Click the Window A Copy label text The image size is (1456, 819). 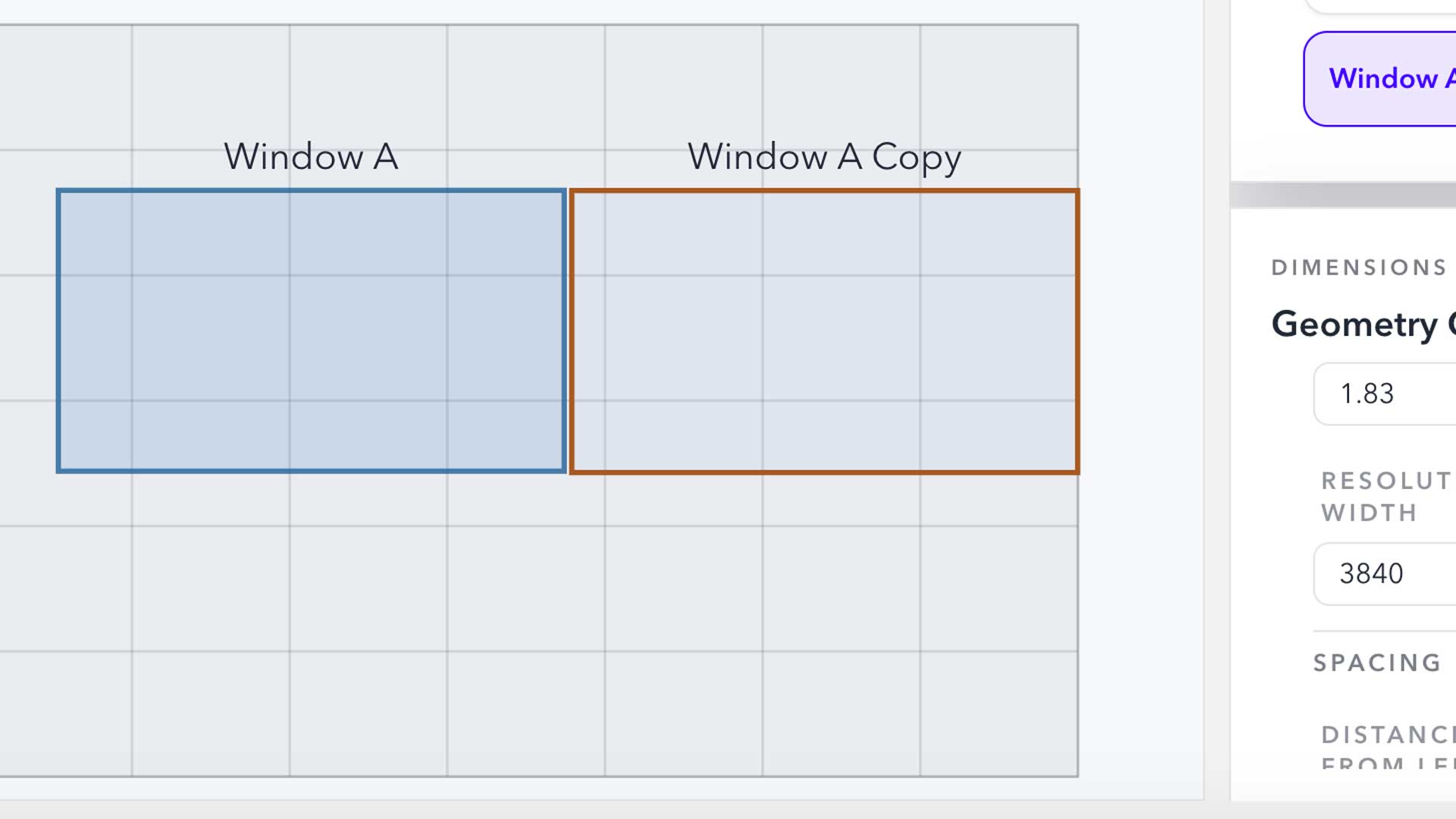click(824, 157)
